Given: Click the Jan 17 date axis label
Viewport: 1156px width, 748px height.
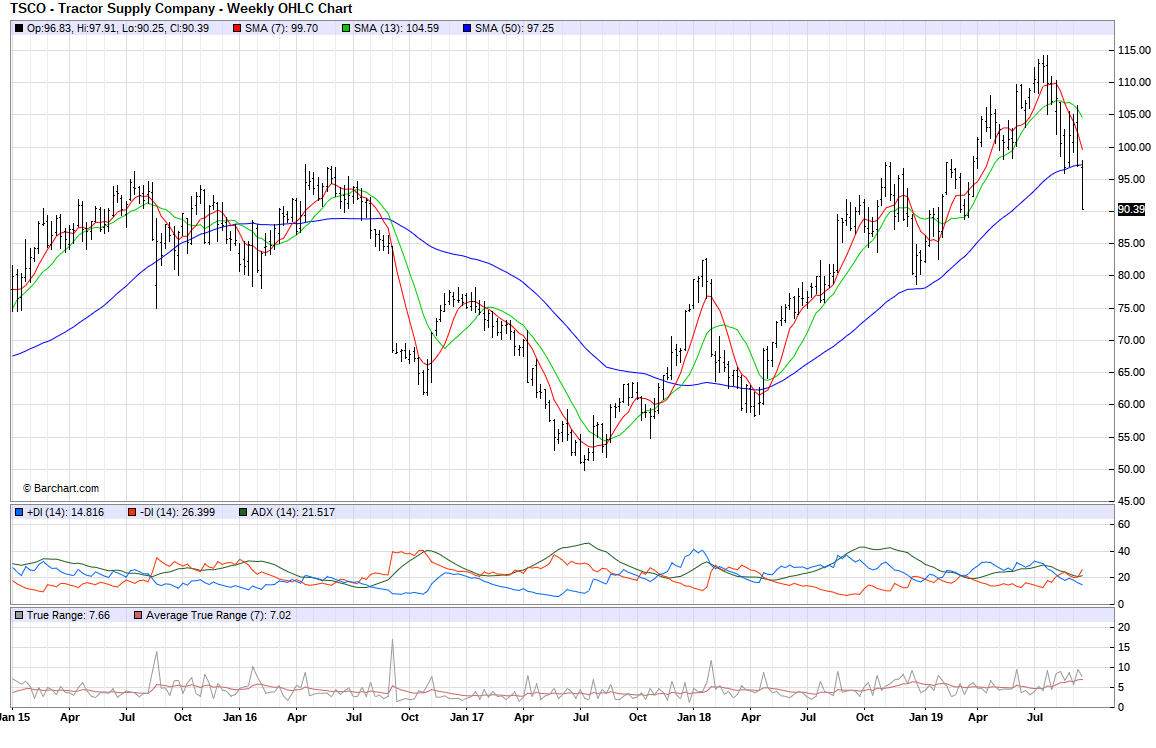Looking at the screenshot, I should [467, 717].
